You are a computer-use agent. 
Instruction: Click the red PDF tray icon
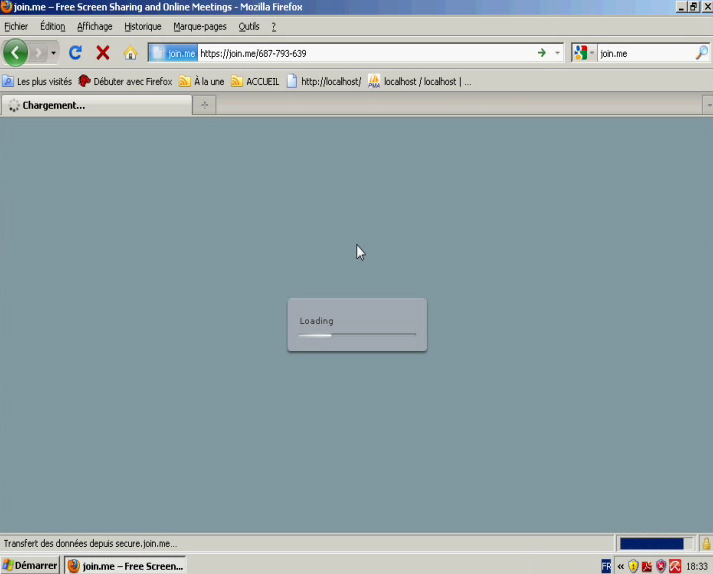point(647,566)
